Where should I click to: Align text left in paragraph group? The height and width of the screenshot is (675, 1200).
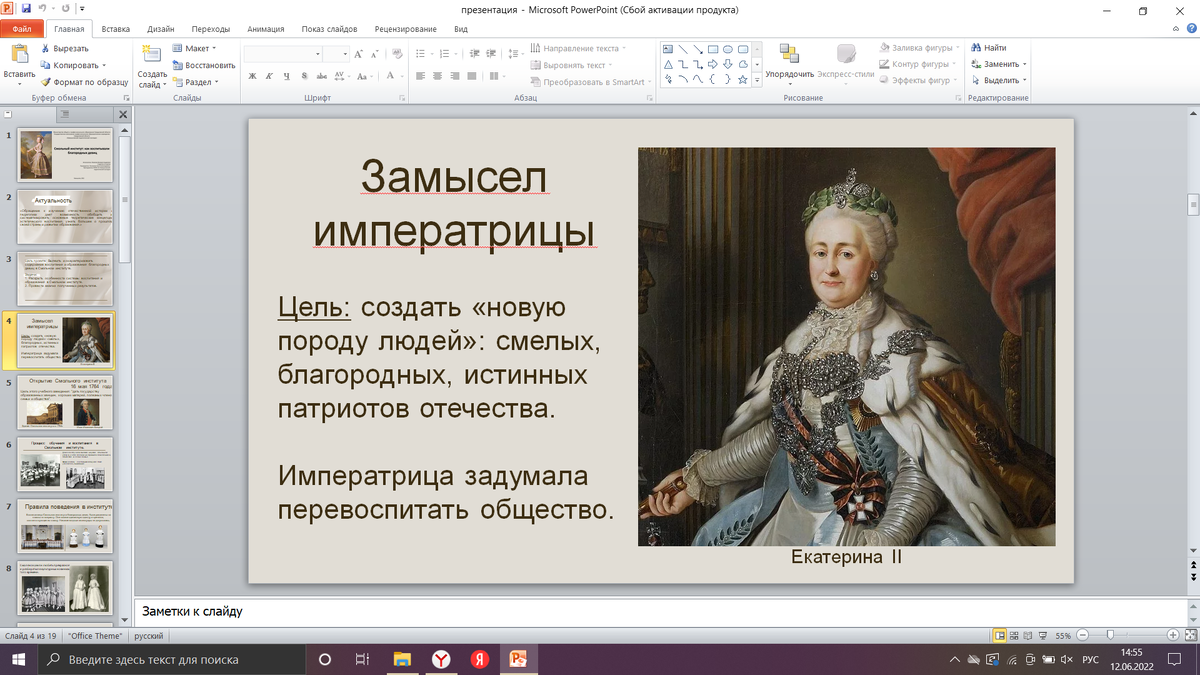[420, 76]
